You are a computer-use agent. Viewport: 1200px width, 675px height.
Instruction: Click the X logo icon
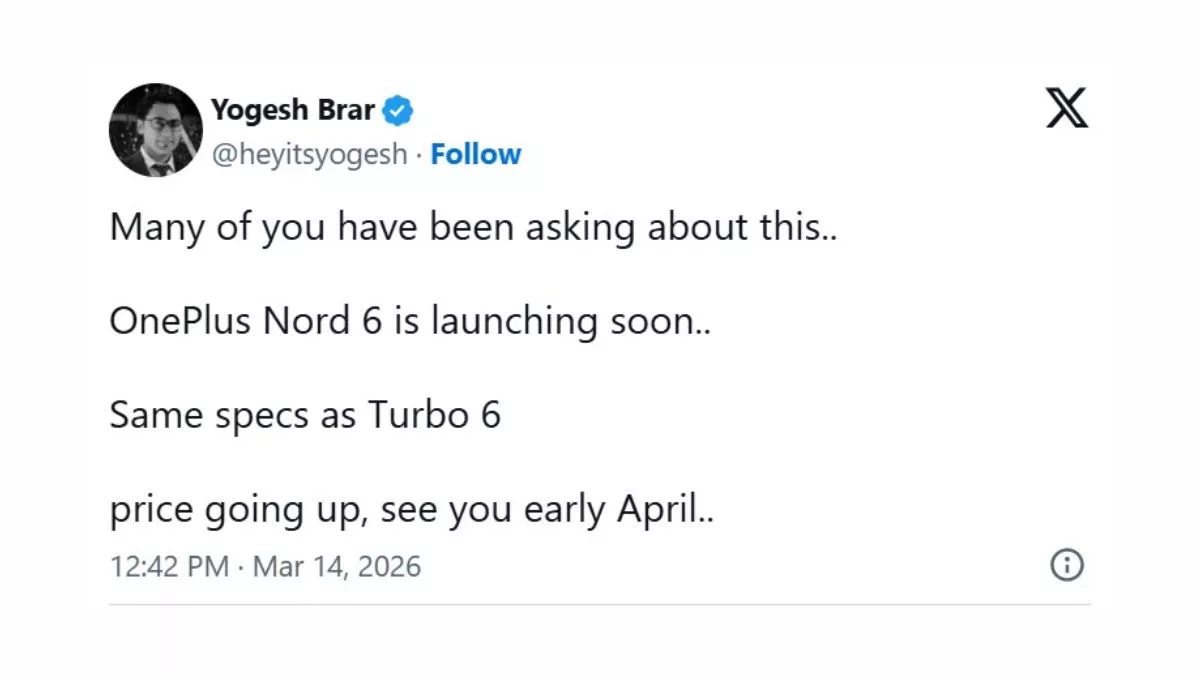1067,108
